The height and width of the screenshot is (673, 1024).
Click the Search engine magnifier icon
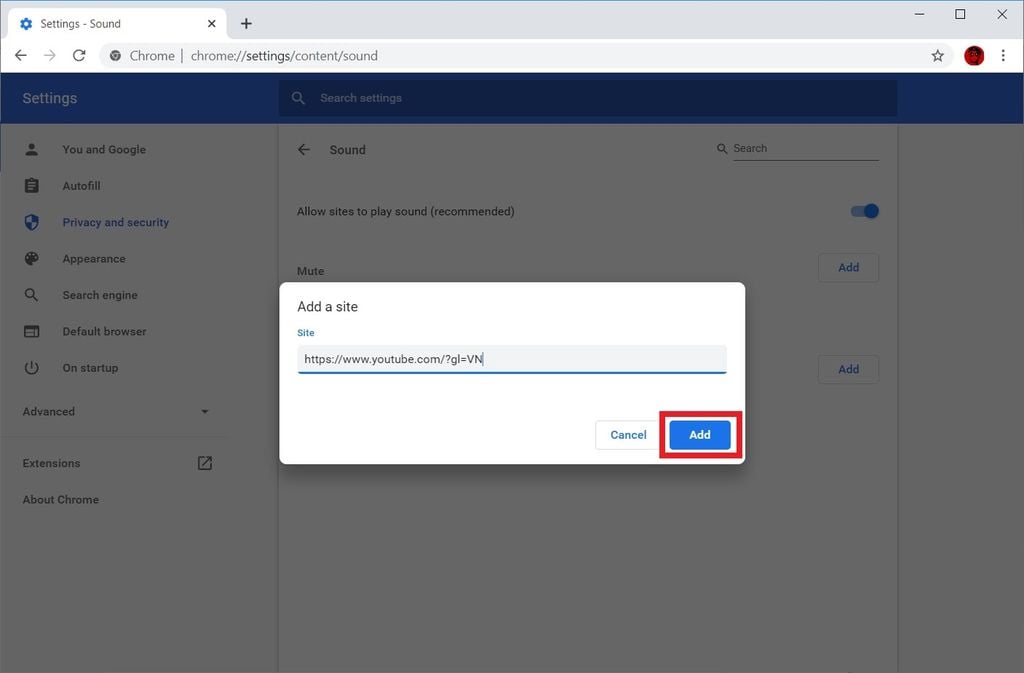[x=31, y=295]
